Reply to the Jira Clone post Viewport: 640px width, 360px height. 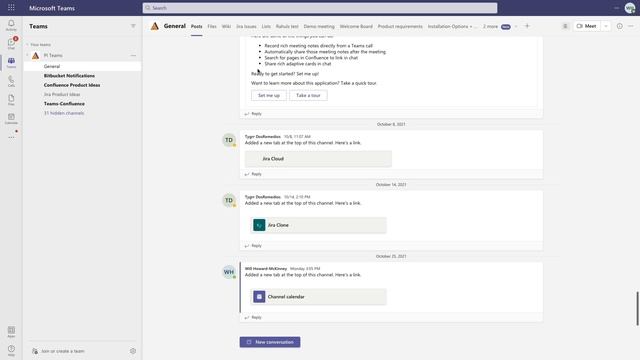(x=253, y=246)
